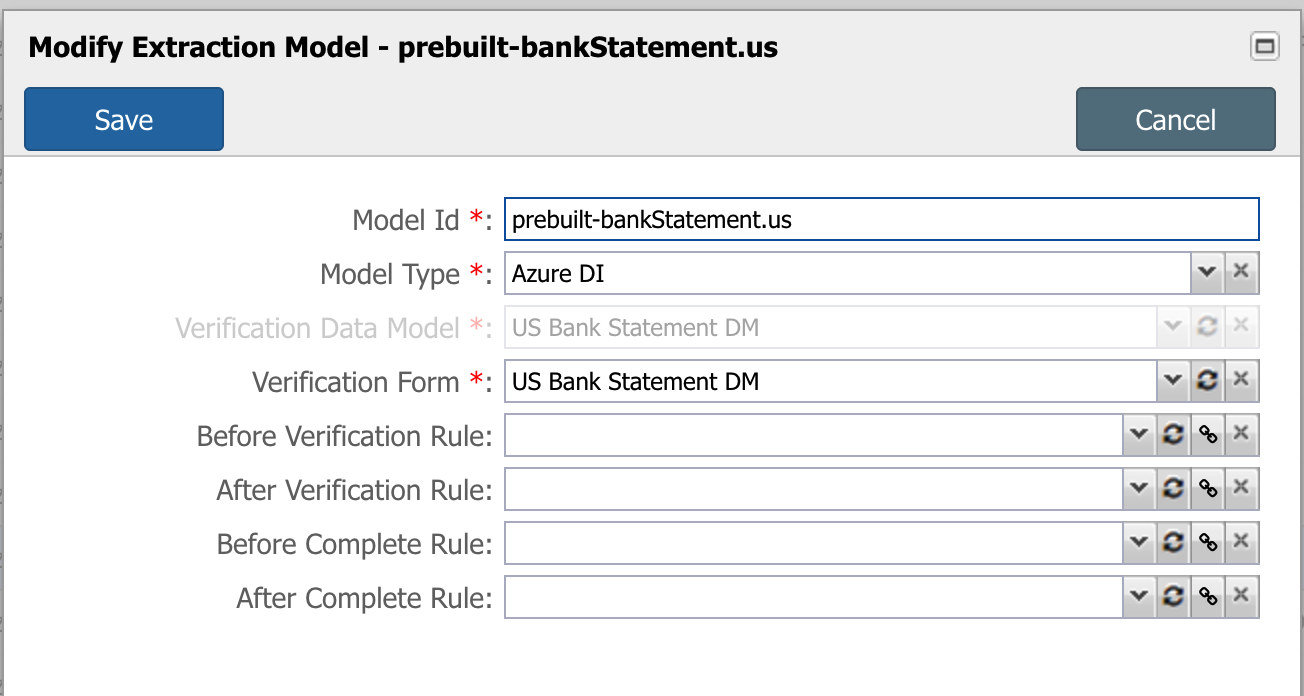The width and height of the screenshot is (1304, 696).
Task: Maximize the Modify Extraction Model dialog
Action: pos(1265,46)
